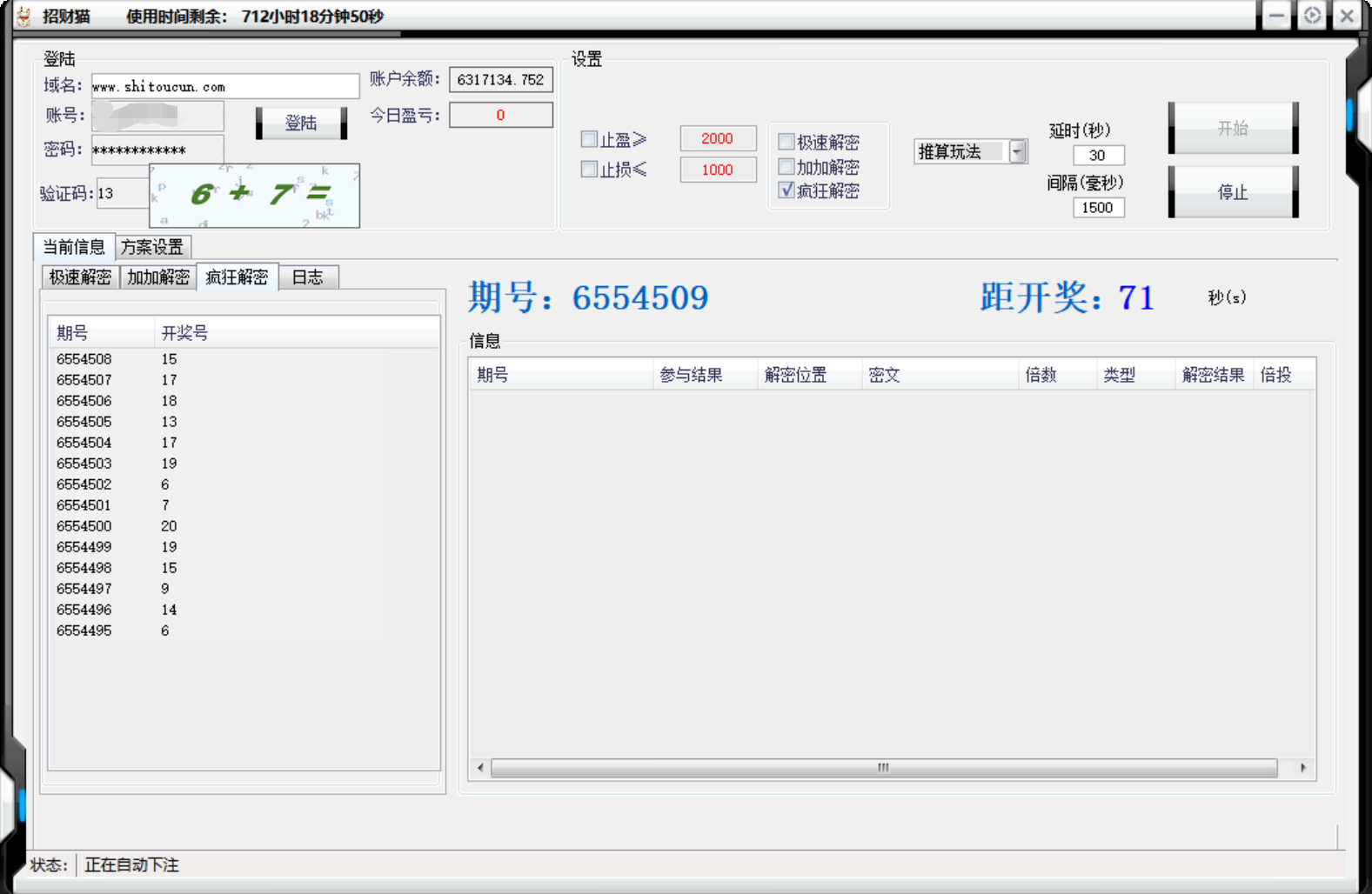
Task: Check the 加加解密 checkbox in settings
Action: point(786,166)
